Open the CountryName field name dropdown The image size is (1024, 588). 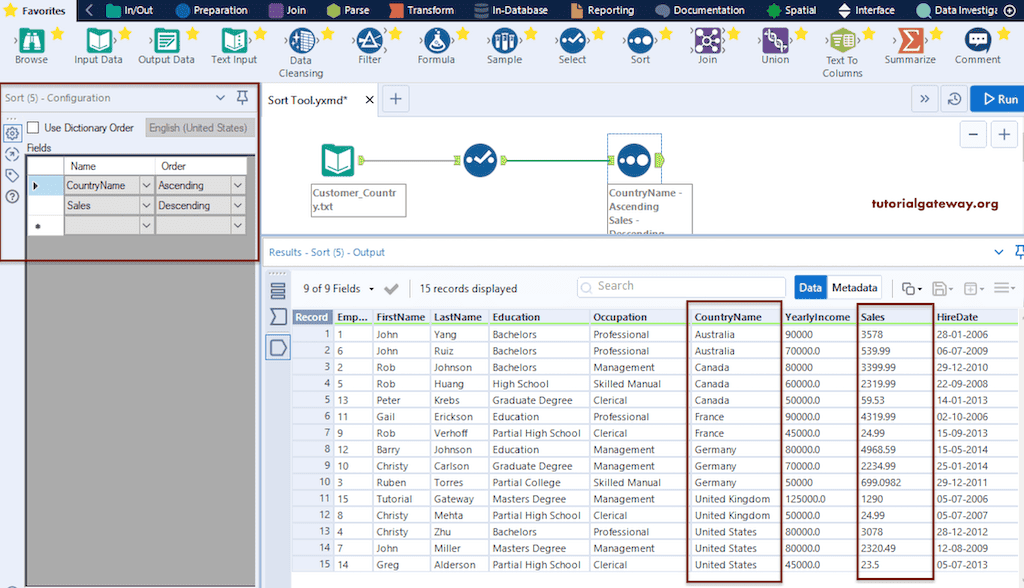click(x=146, y=186)
